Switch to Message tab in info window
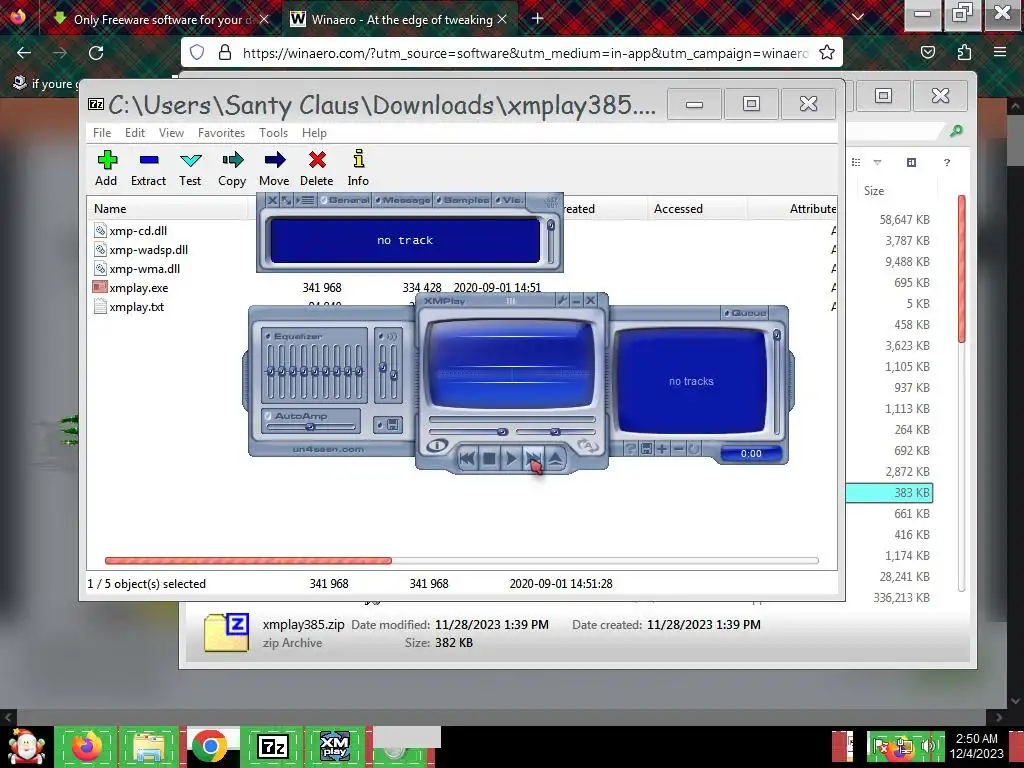The width and height of the screenshot is (1024, 768). 402,200
